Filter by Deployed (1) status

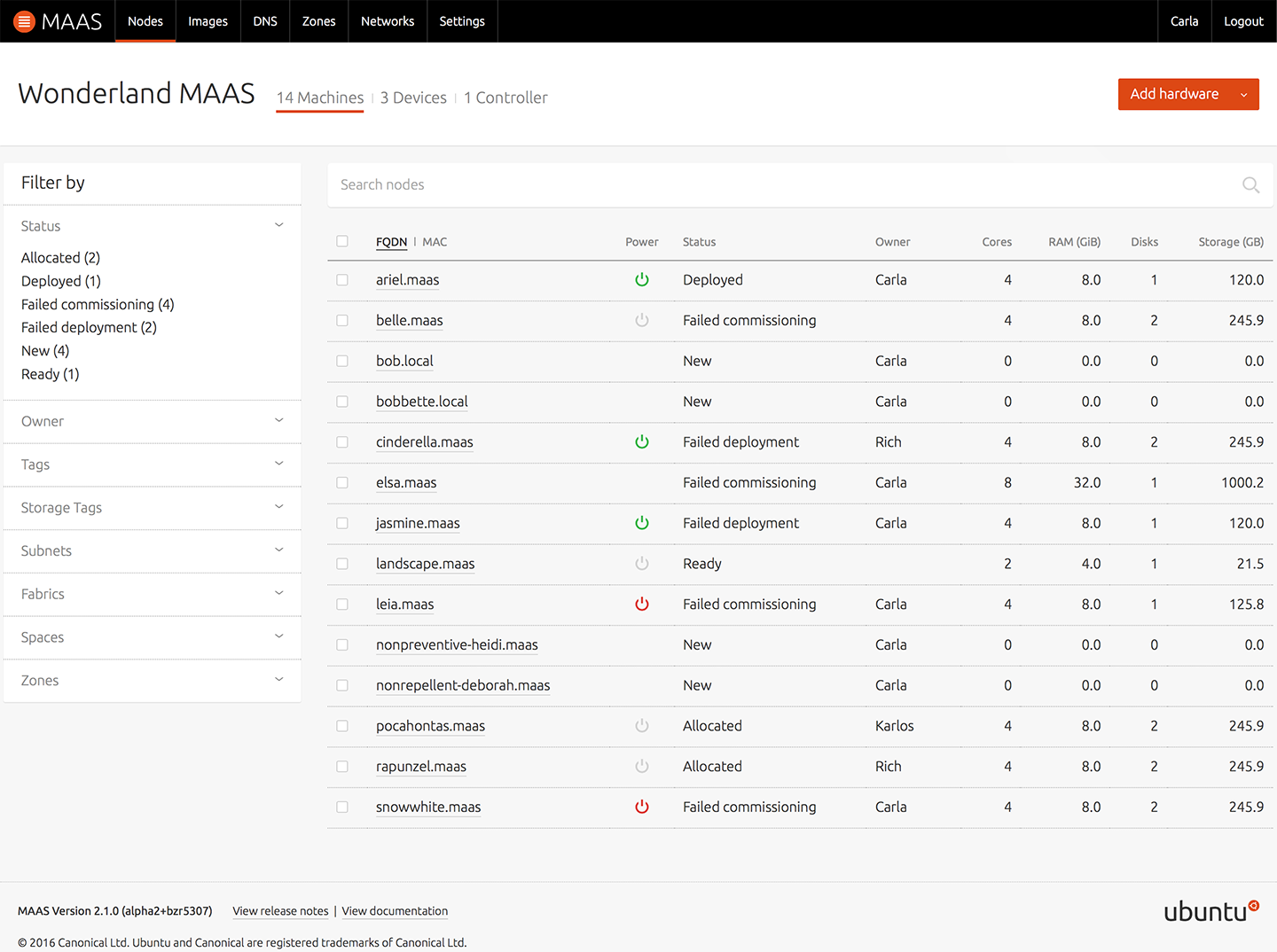click(x=61, y=281)
